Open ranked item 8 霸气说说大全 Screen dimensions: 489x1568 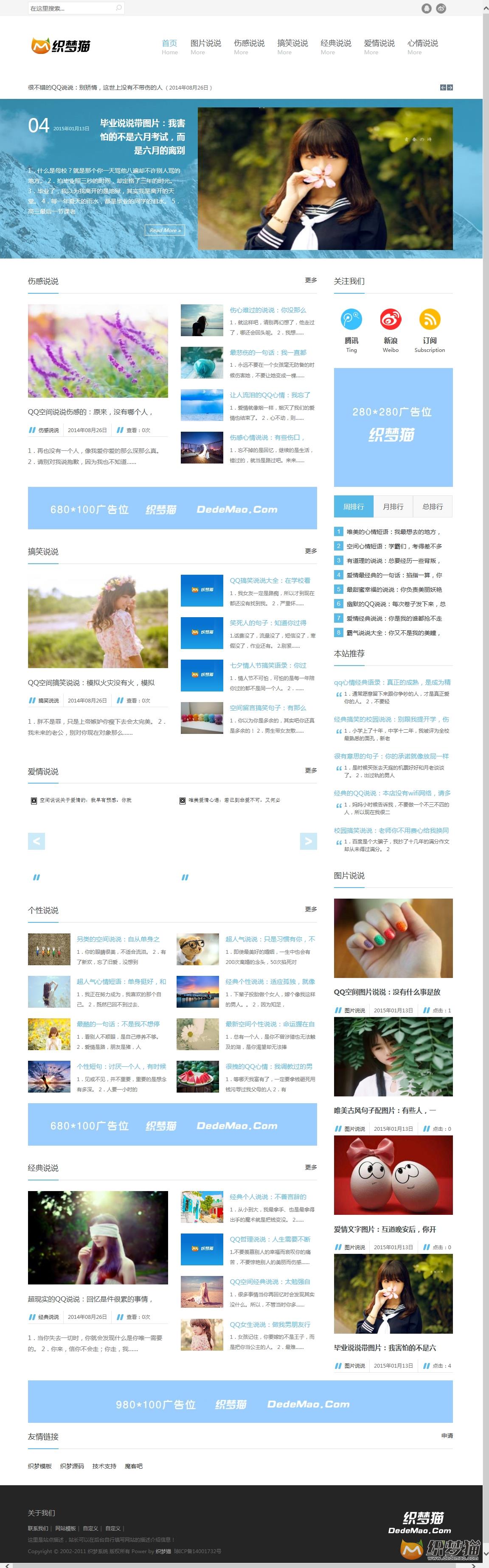[393, 632]
